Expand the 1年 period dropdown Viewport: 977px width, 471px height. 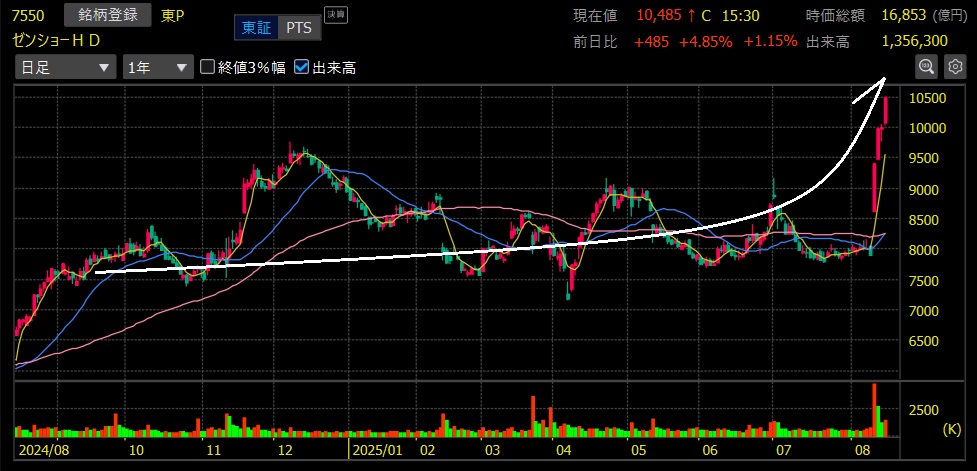coord(157,67)
